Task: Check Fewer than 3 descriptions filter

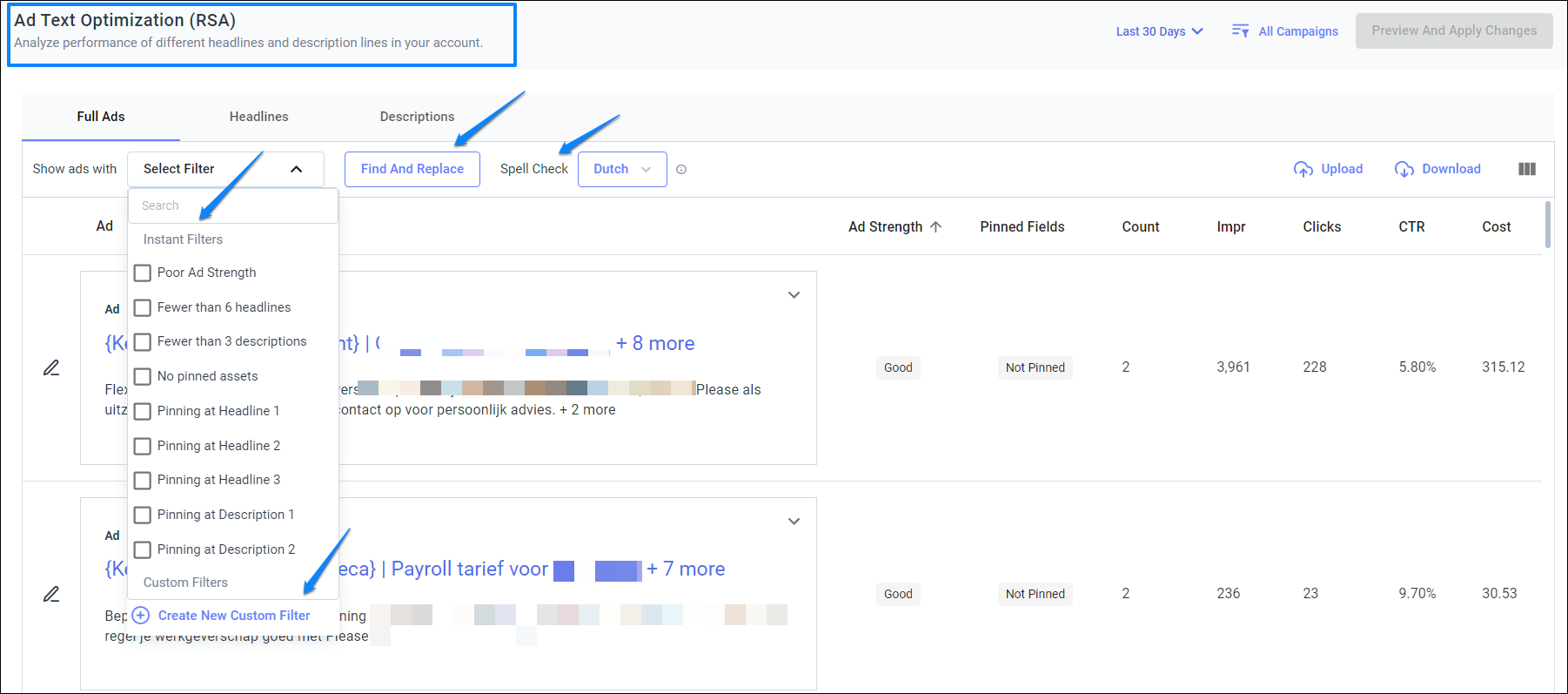Action: 143,341
